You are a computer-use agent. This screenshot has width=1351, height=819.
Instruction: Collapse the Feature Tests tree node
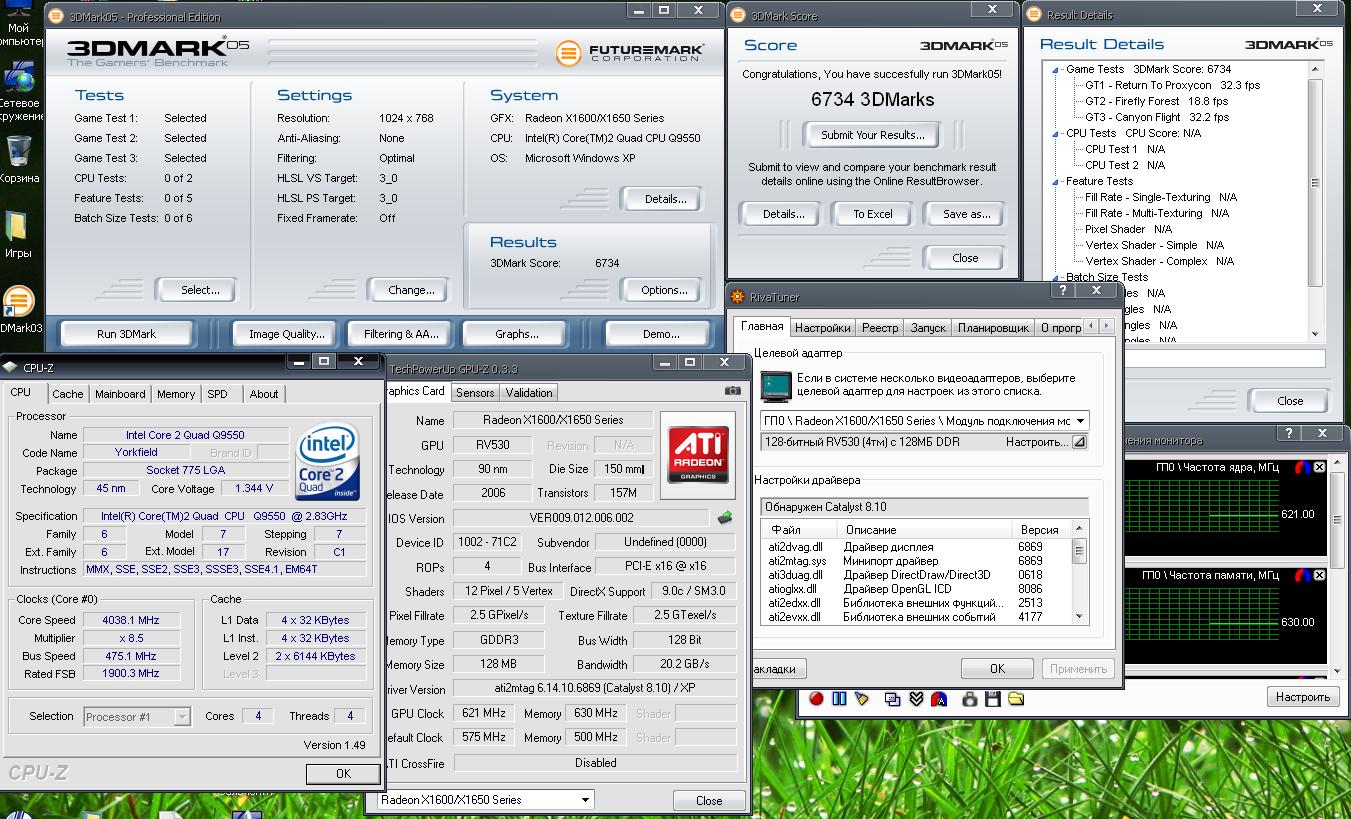pos(1056,181)
